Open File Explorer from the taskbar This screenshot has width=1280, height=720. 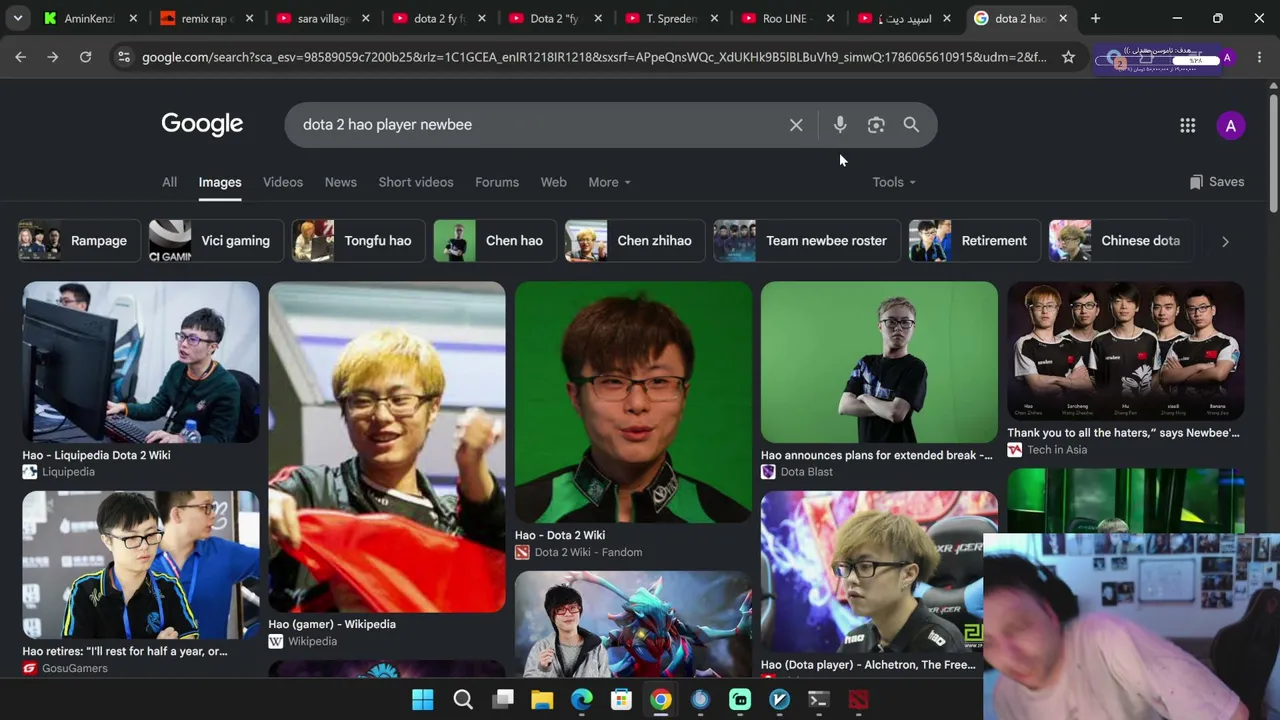click(542, 700)
